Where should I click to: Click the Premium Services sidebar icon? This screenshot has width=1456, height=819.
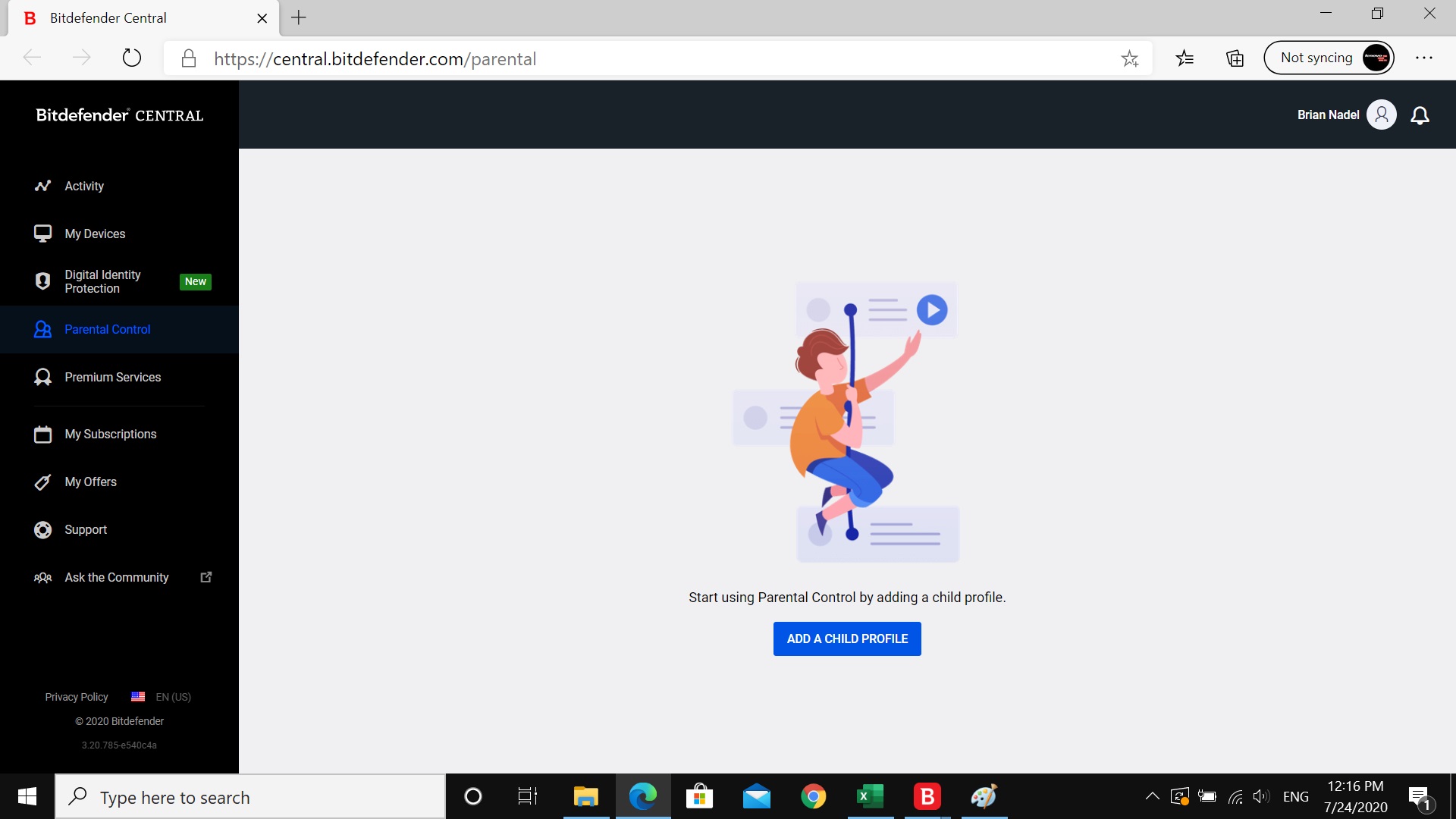tap(40, 377)
